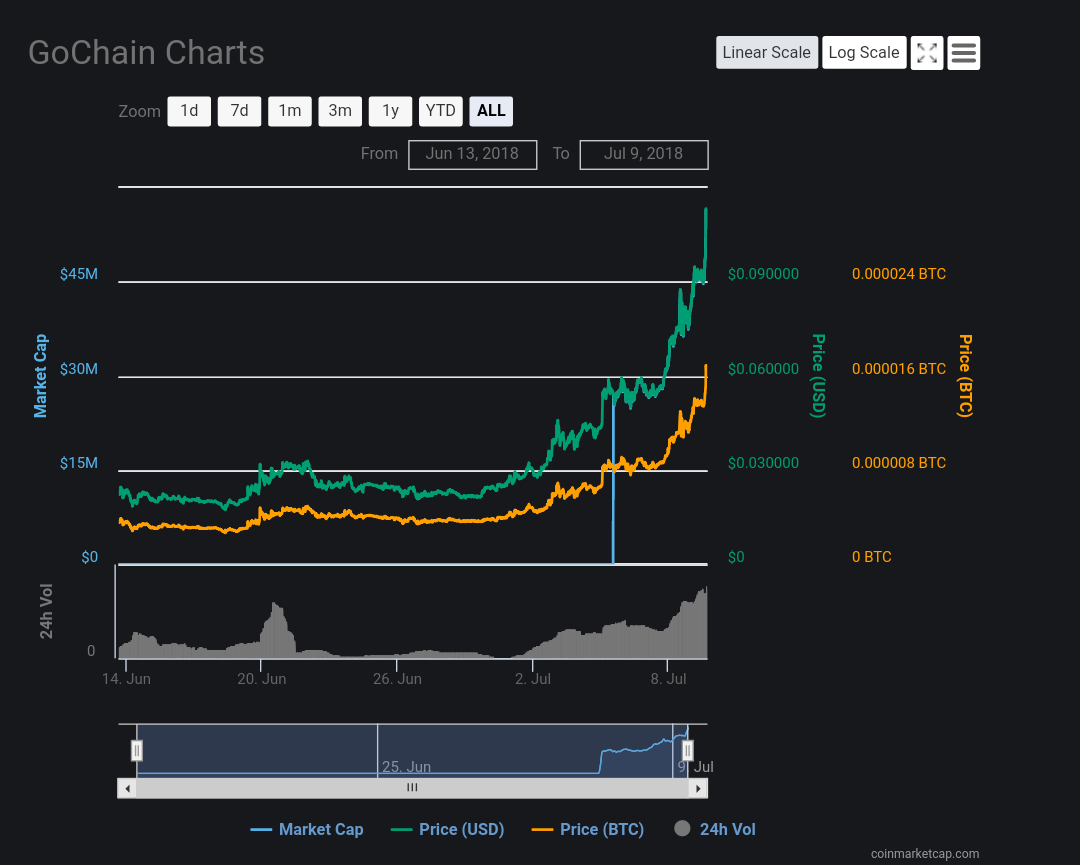1080x865 pixels.
Task: Click the 25. Jun navigator label
Action: [x=406, y=767]
